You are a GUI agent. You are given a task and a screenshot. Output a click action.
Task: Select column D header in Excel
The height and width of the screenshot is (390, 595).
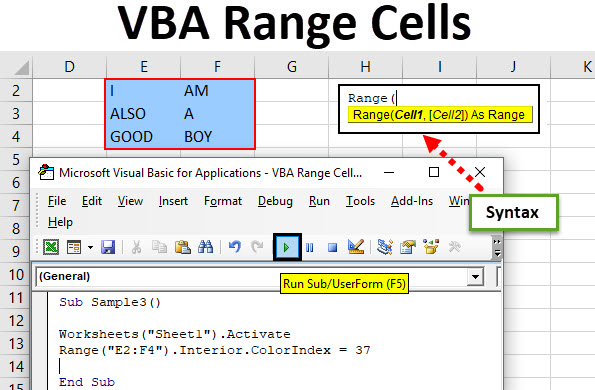coord(69,67)
